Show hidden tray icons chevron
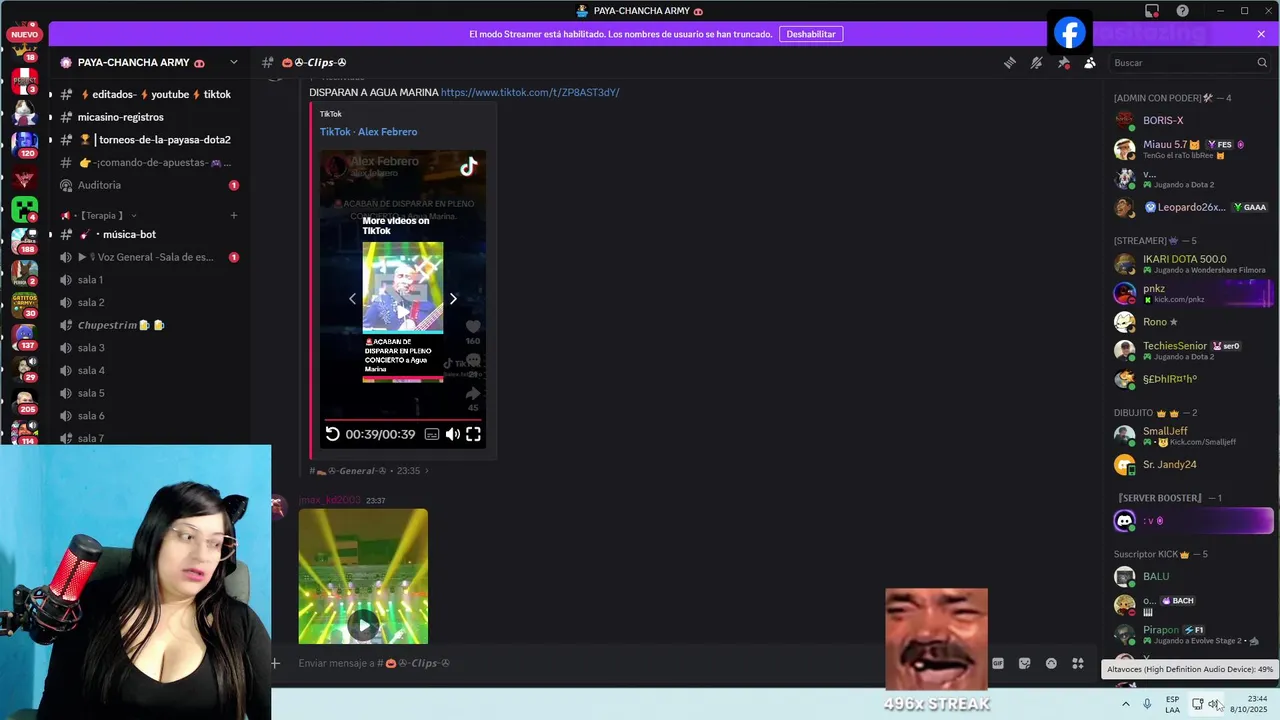 pos(1126,704)
